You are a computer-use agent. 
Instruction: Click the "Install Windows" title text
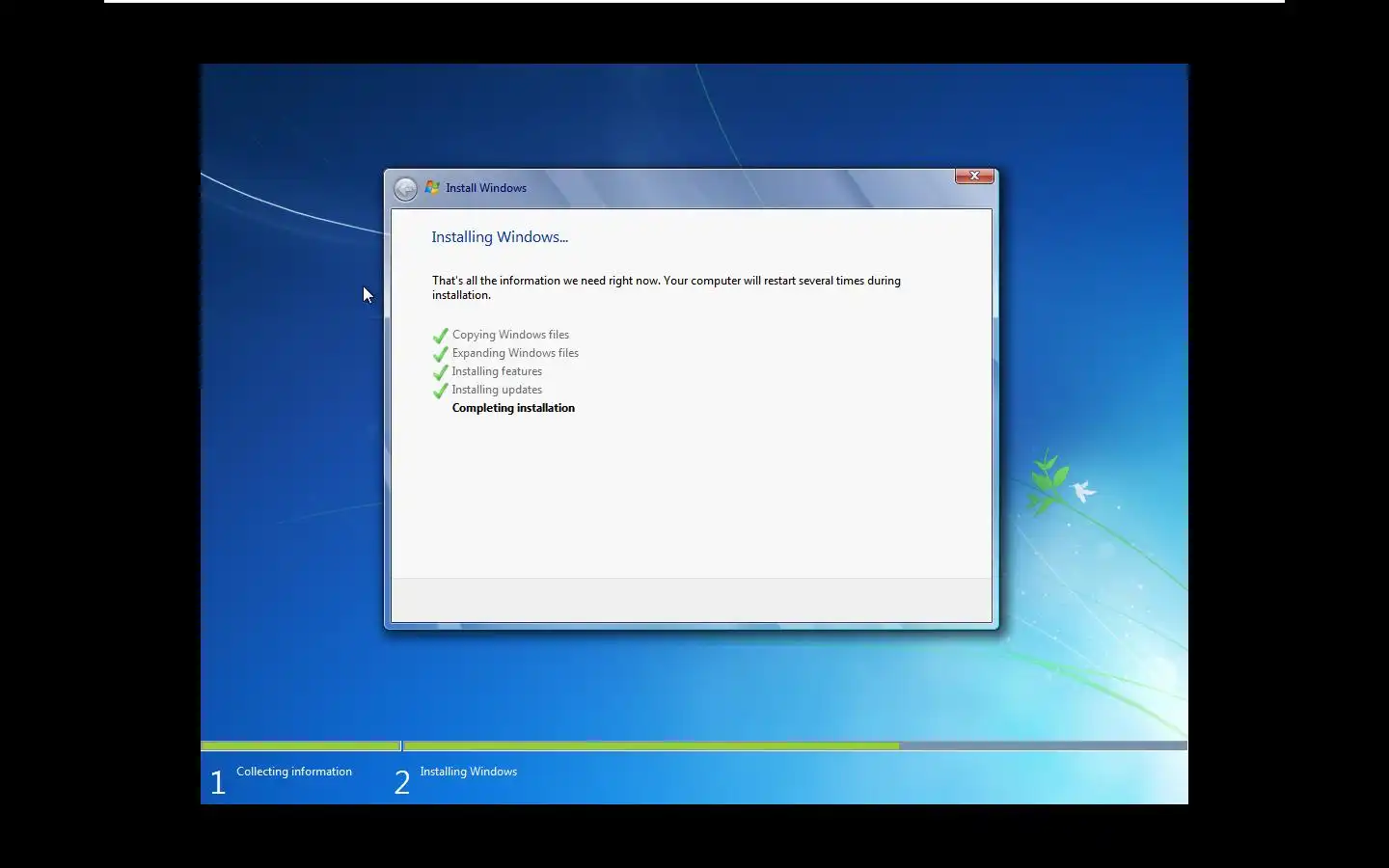pos(486,188)
